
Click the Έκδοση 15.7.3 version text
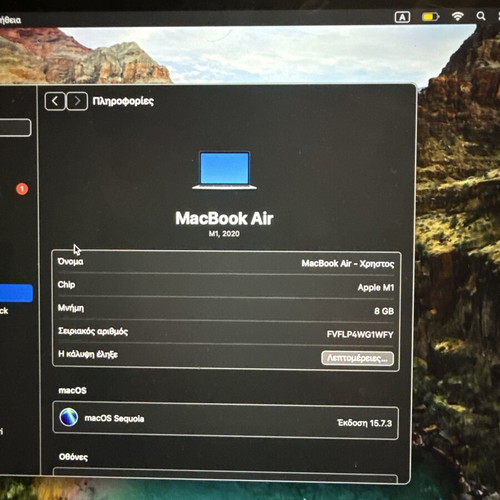tap(364, 423)
